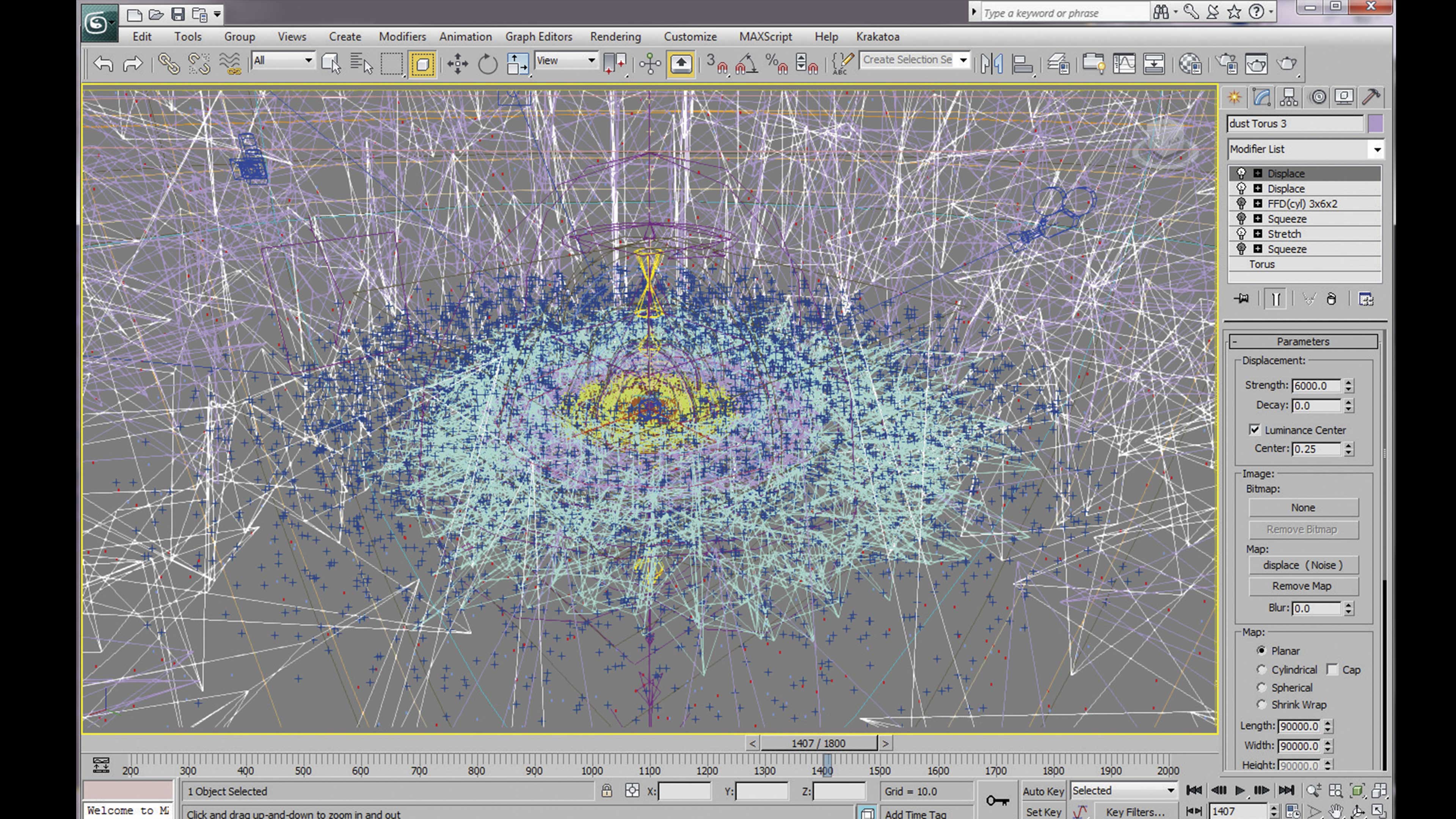Click the Configure Modifier Sets icon
Viewport: 1456px width, 819px height.
click(1366, 299)
